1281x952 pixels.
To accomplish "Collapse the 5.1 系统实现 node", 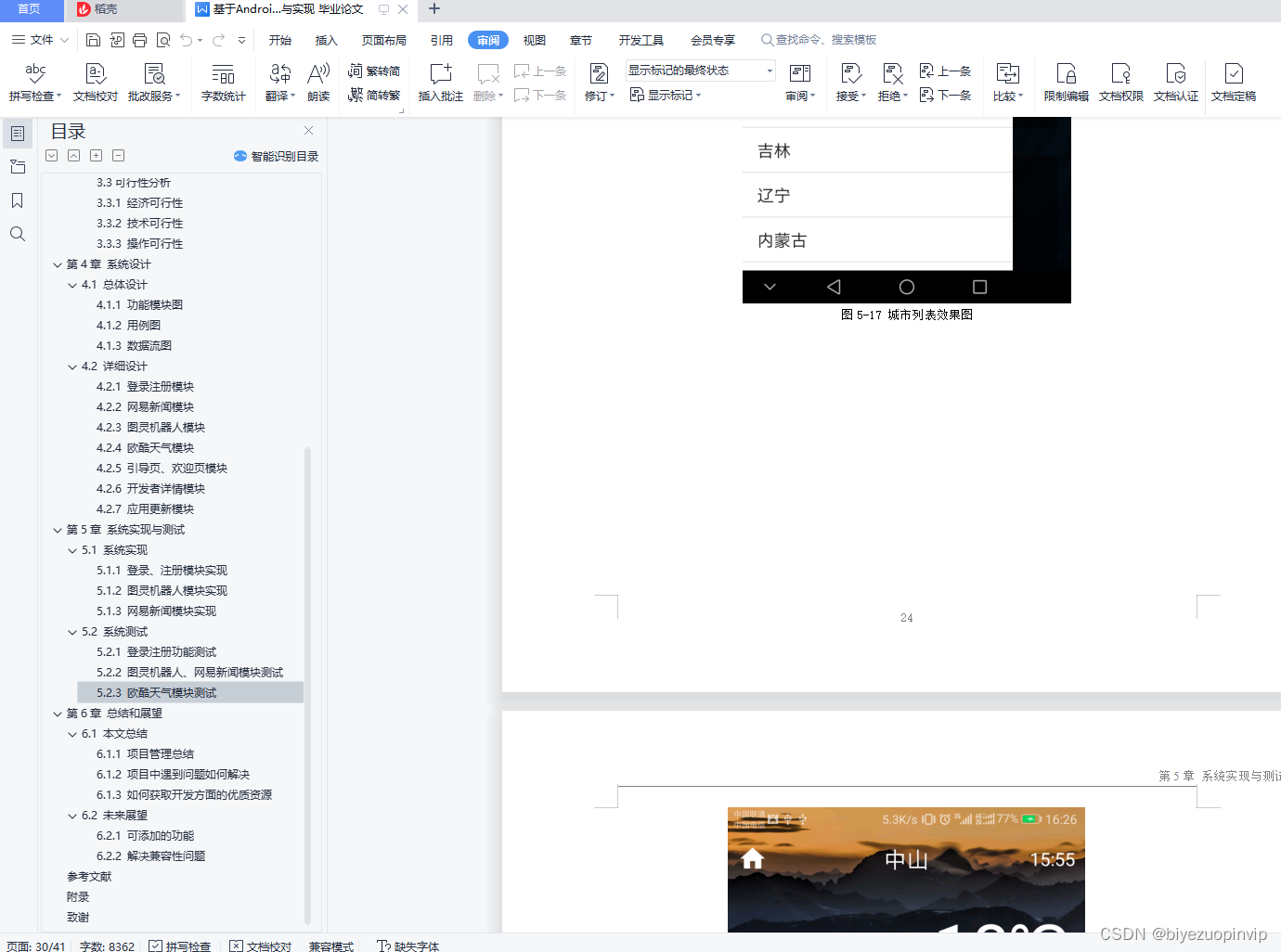I will pyautogui.click(x=72, y=550).
